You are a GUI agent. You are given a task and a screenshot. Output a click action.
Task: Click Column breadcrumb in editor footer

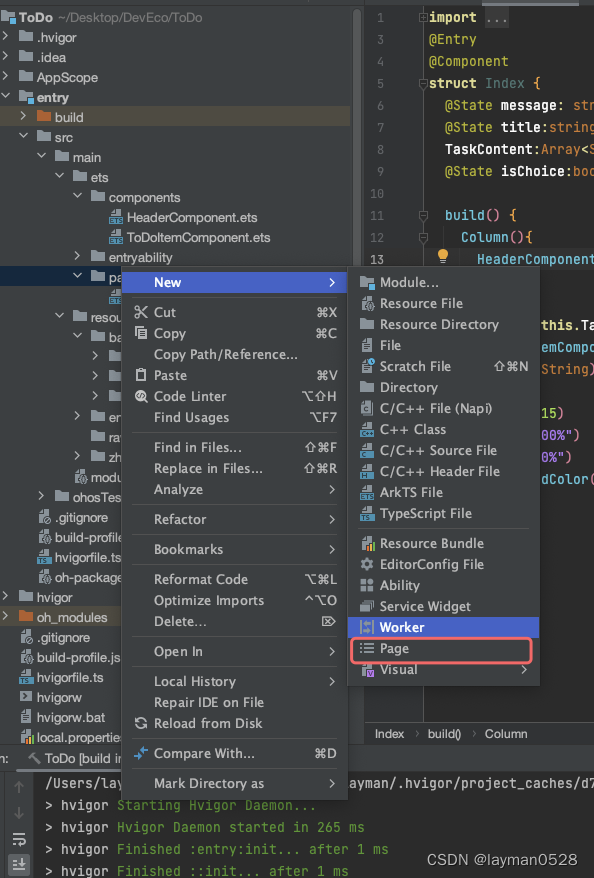click(x=506, y=734)
